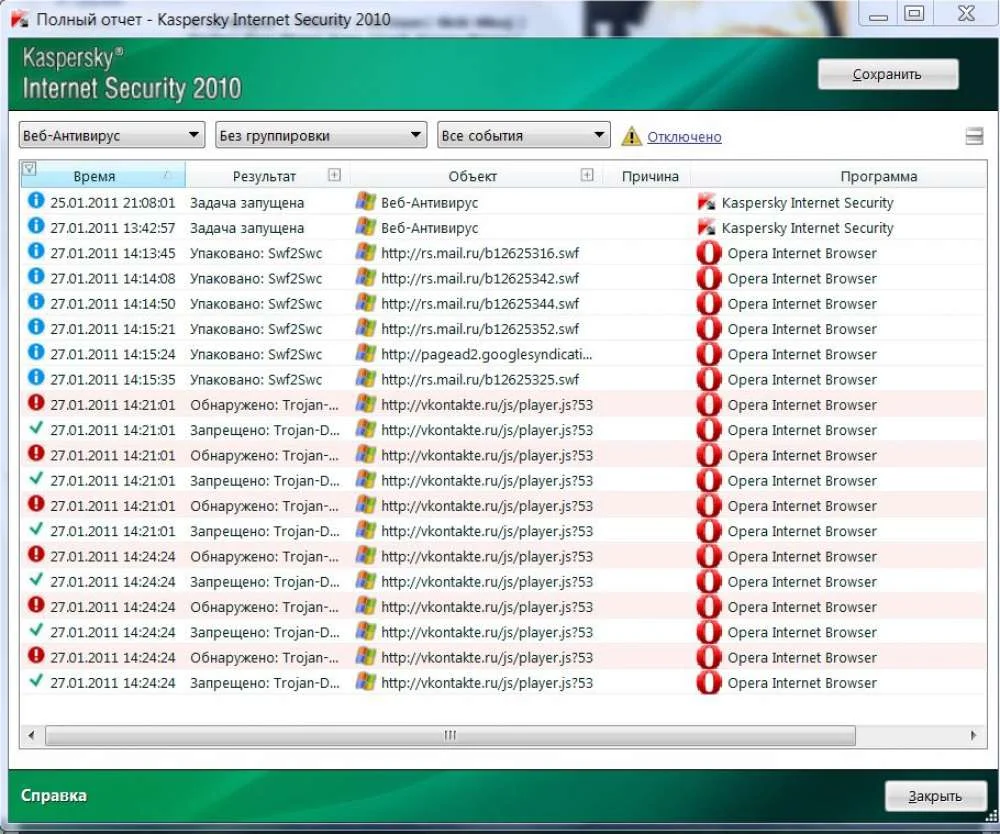The image size is (1000, 834).
Task: Click Windows flag icon in 21:08:01 Веб-Антивирус row
Action: pos(365,201)
